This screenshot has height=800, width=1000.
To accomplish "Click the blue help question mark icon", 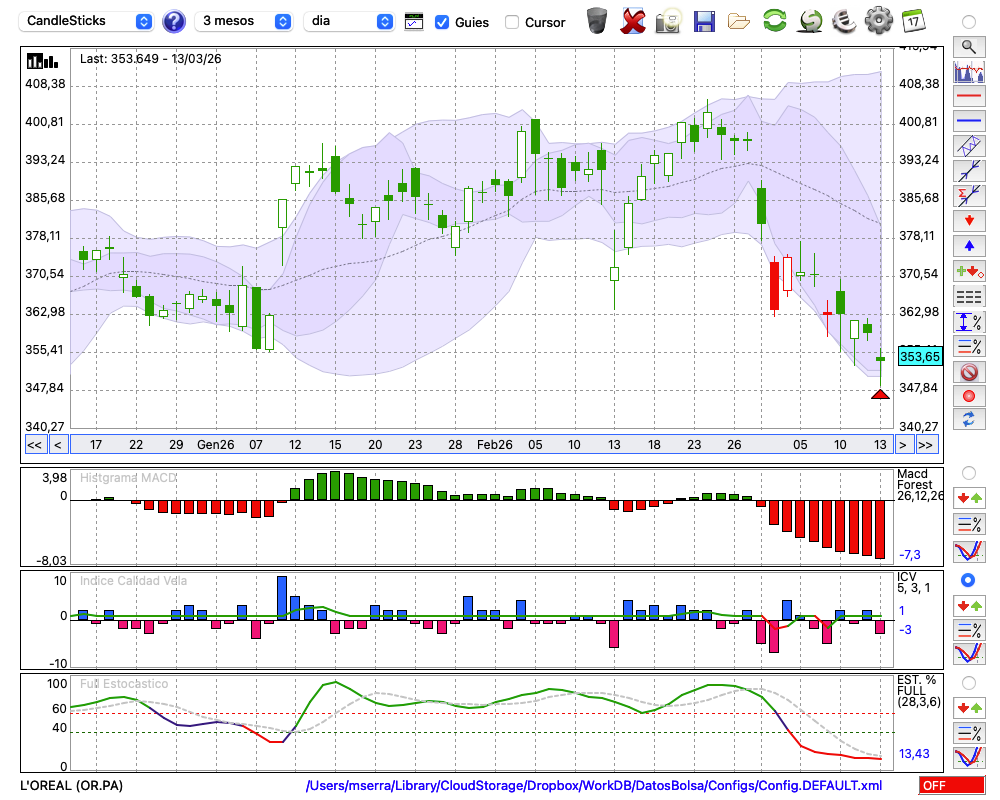I will pos(173,21).
